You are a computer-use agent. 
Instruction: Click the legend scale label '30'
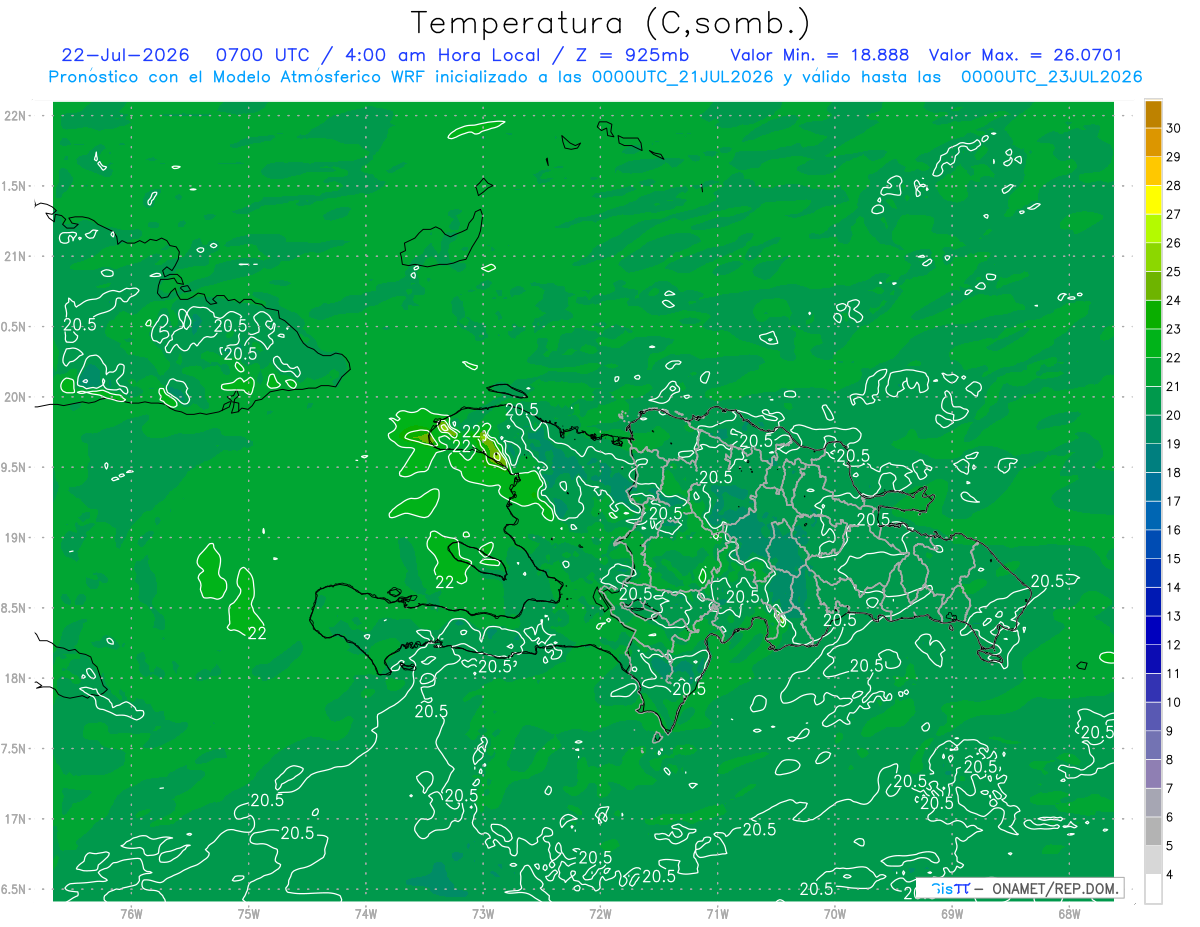pos(1175,128)
